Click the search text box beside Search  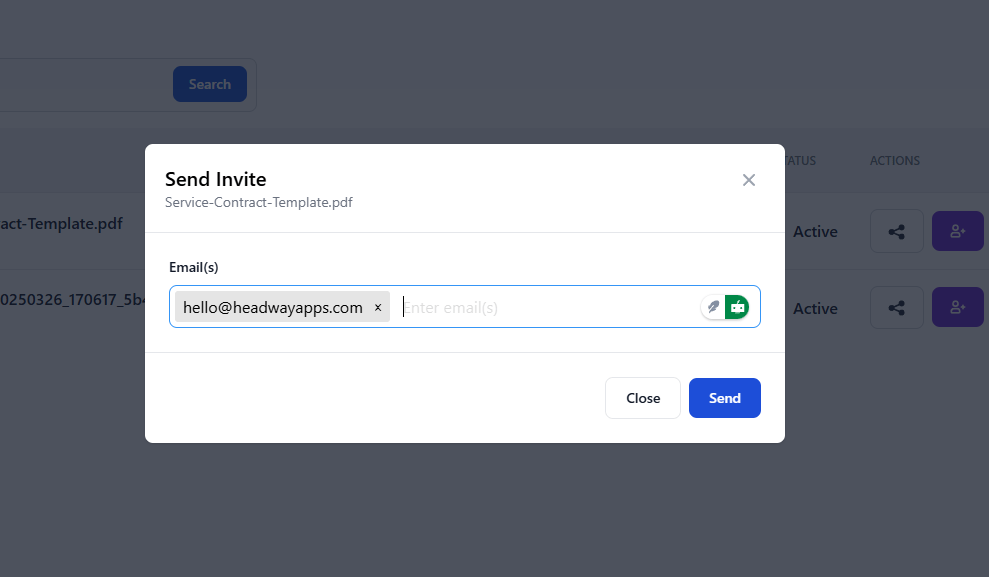coord(80,84)
